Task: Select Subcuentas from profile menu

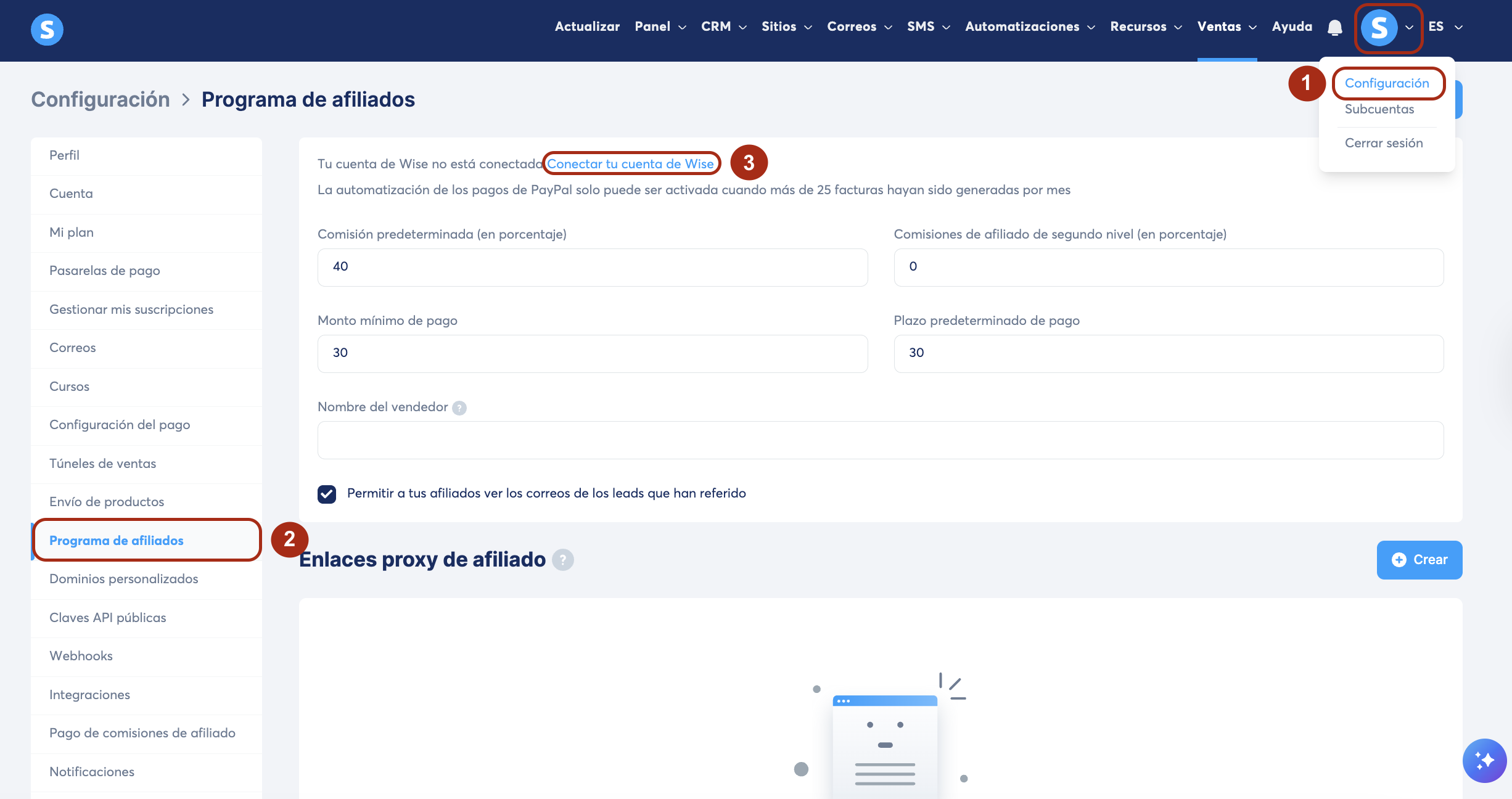Action: pos(1379,109)
